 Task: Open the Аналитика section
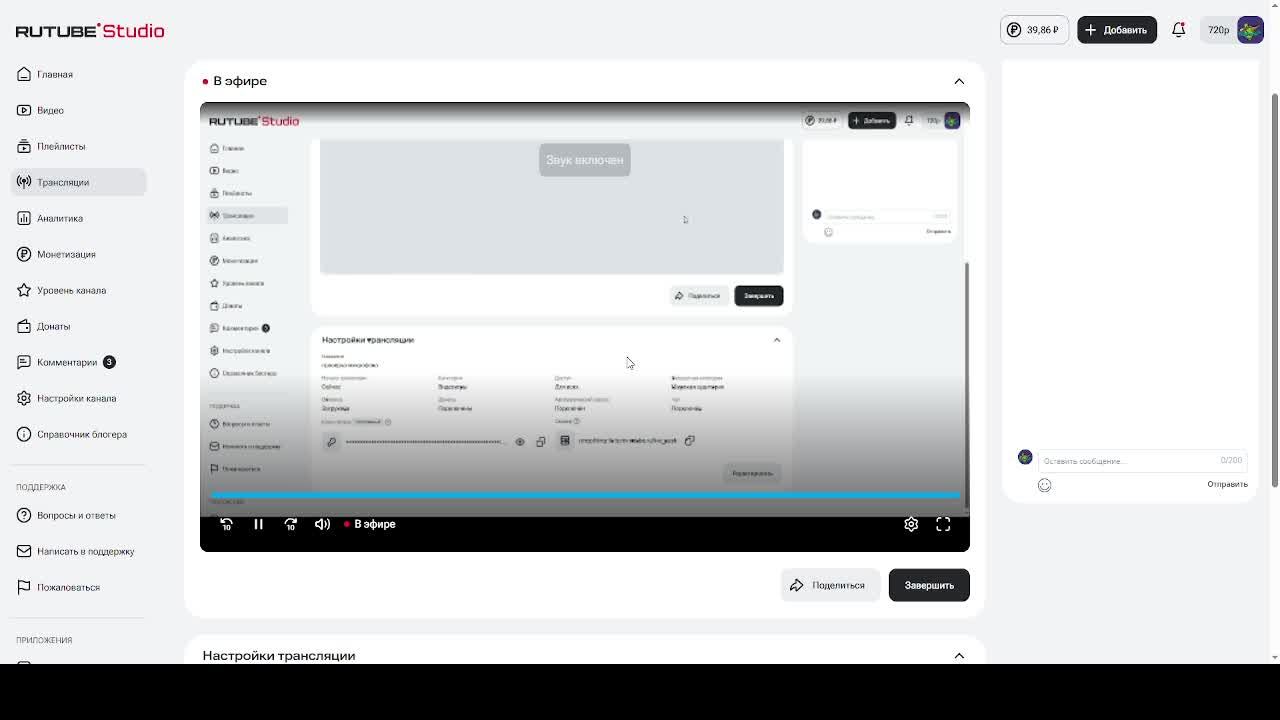(60, 218)
